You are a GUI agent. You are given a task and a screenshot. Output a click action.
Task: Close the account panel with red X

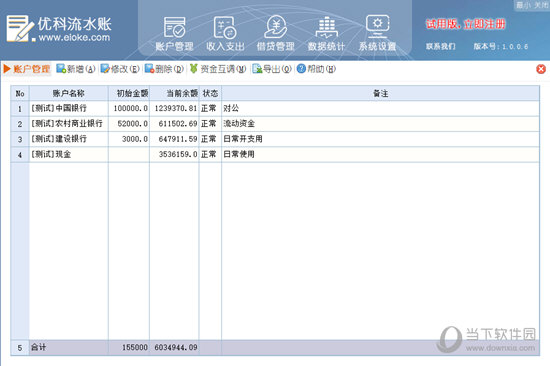(x=541, y=69)
